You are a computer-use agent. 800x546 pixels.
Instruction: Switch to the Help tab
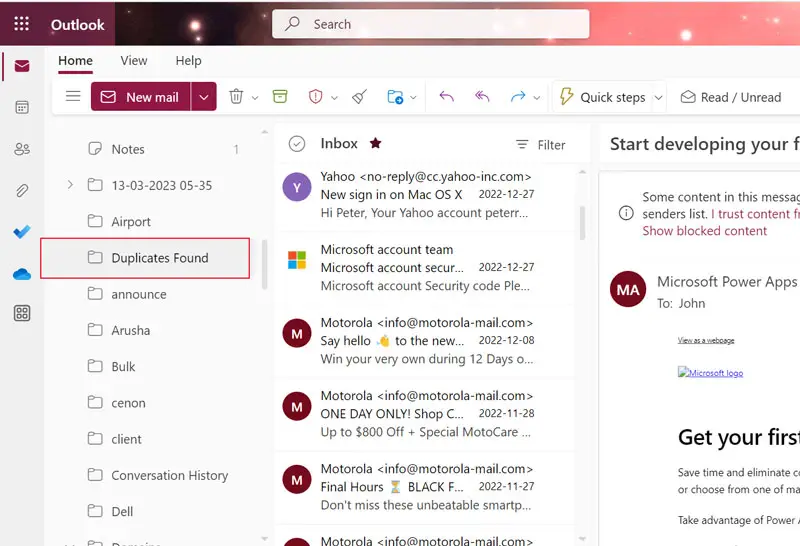click(188, 61)
